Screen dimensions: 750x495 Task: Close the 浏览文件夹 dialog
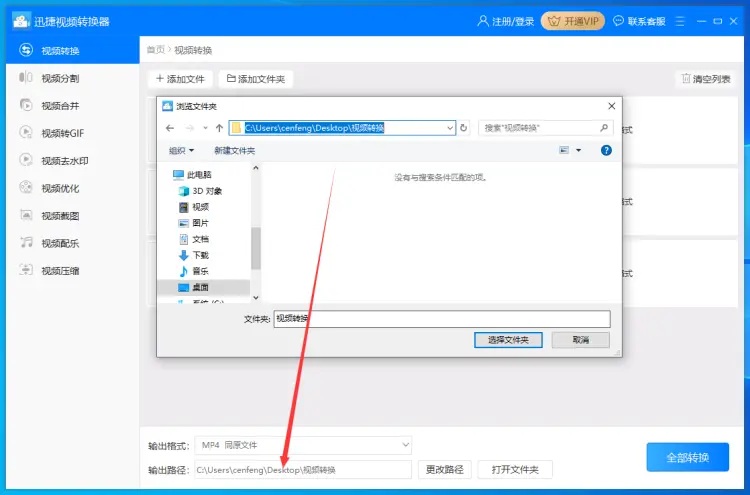click(611, 106)
